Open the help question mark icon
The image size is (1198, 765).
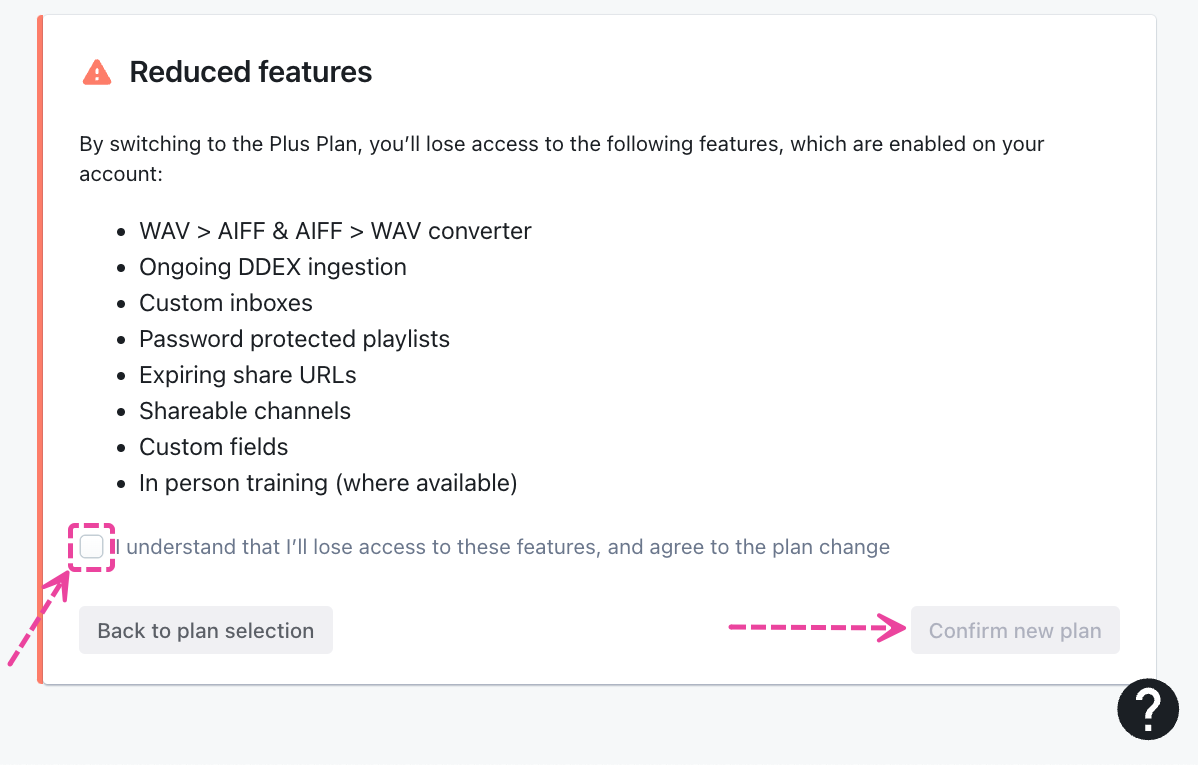click(1148, 709)
